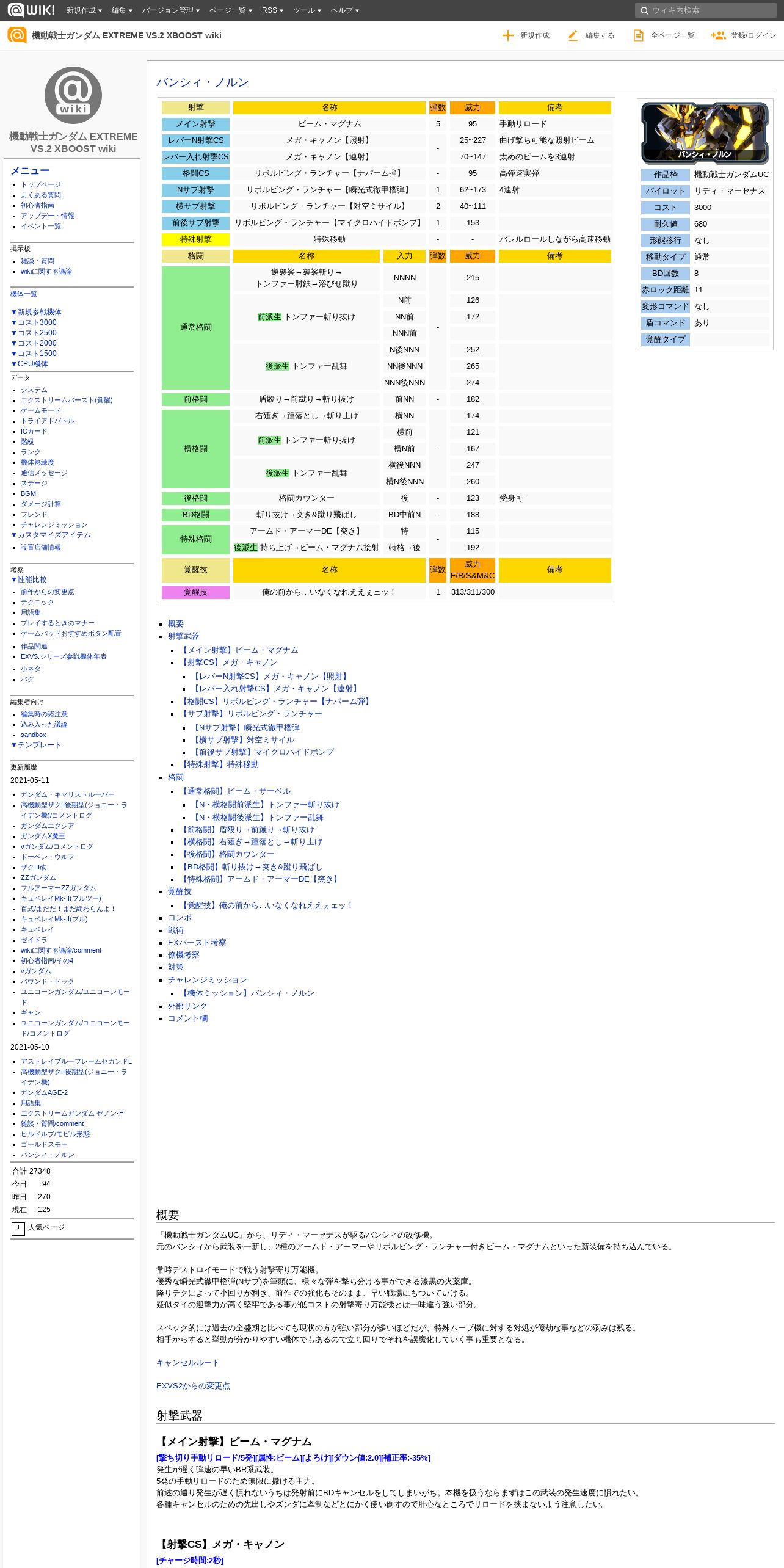Open the 前作からの変更点 link
The image size is (784, 1568).
coord(48,592)
